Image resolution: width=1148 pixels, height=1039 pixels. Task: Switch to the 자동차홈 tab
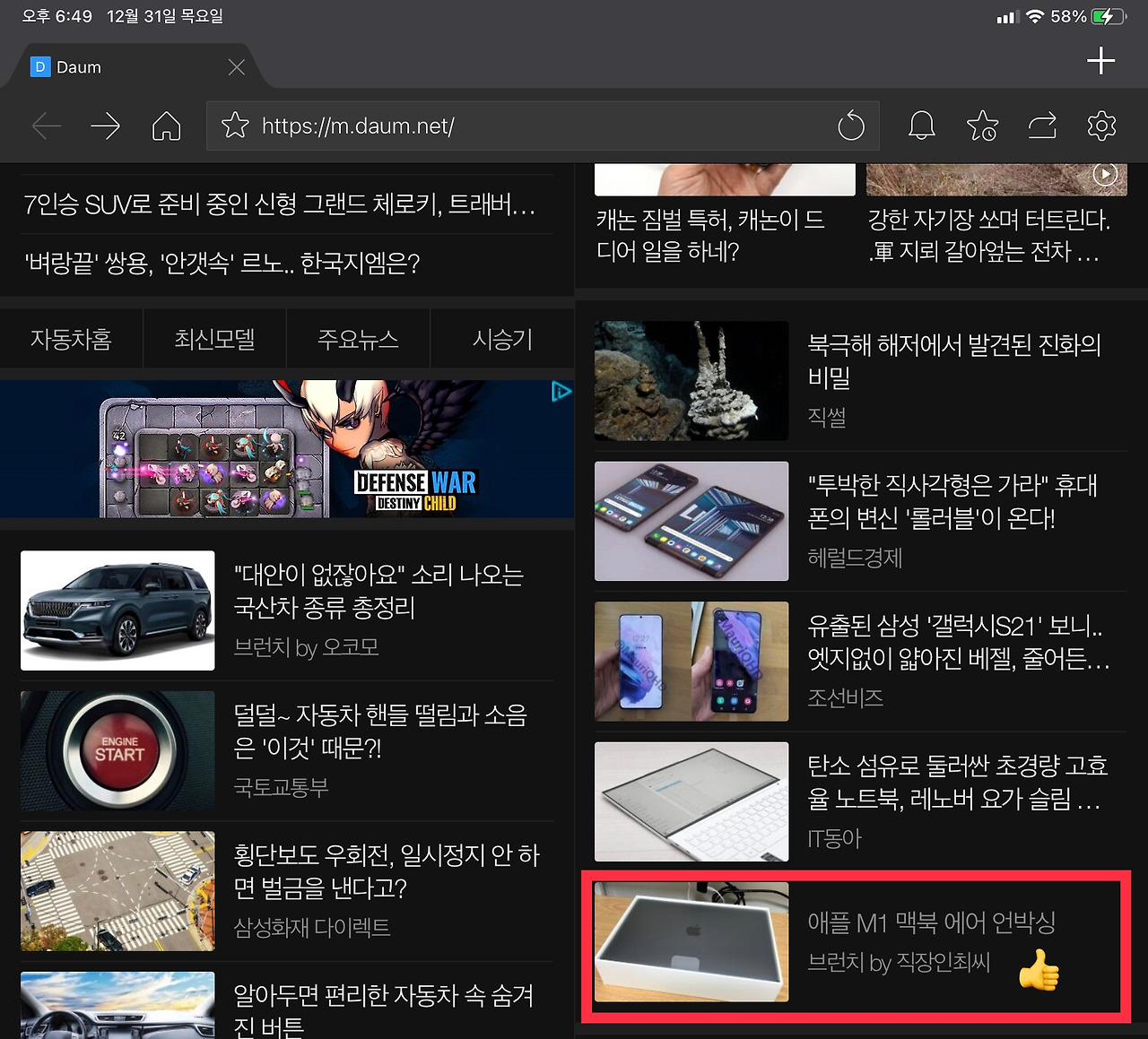pyautogui.click(x=71, y=339)
